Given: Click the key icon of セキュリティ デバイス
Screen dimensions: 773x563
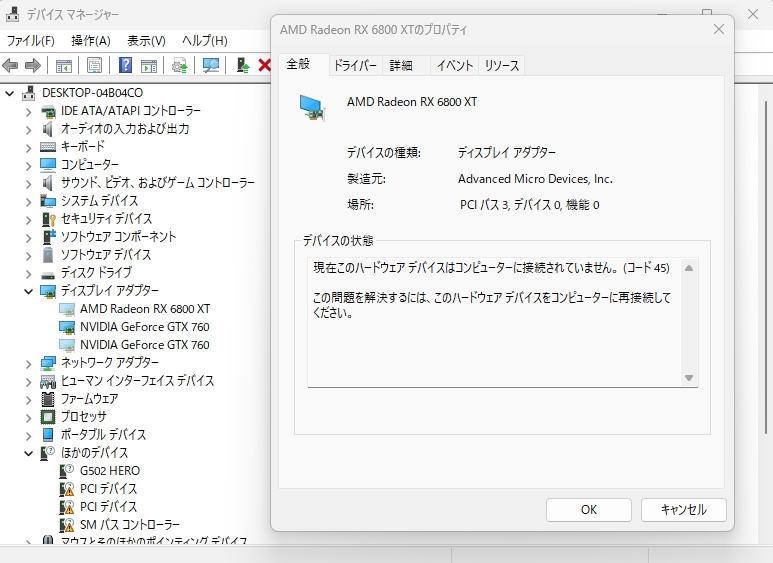Looking at the screenshot, I should coord(49,219).
